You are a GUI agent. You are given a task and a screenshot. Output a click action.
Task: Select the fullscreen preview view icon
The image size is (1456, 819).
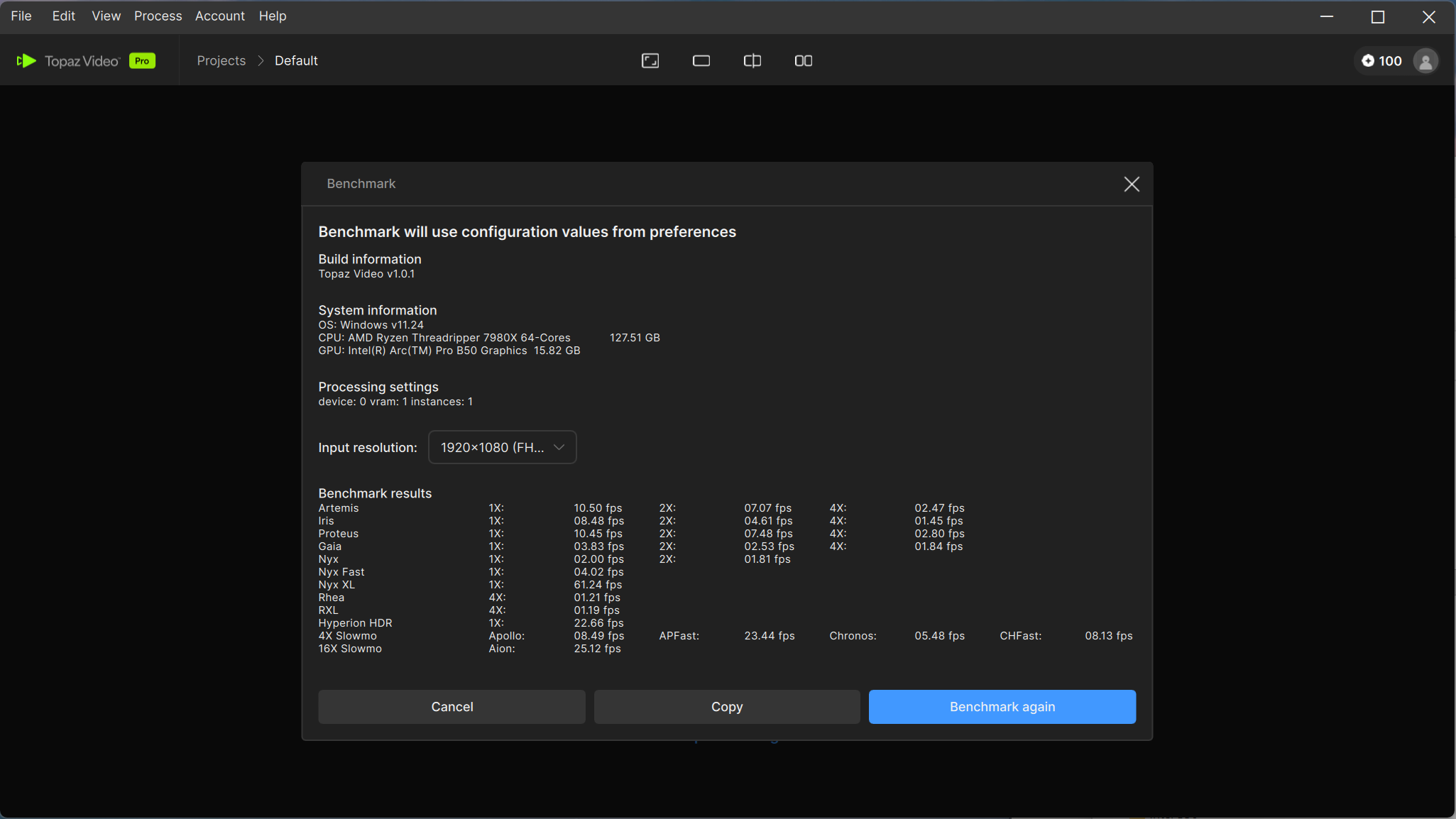click(650, 61)
